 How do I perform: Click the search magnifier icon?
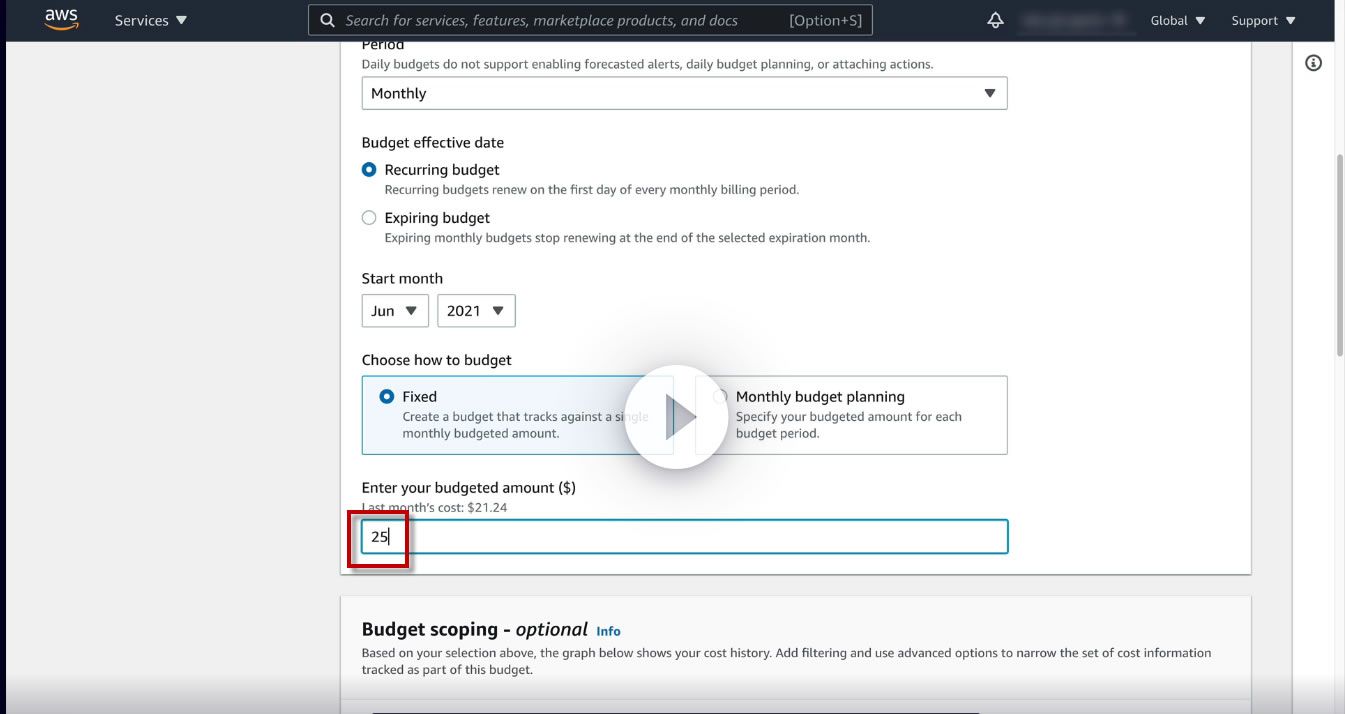pos(327,20)
